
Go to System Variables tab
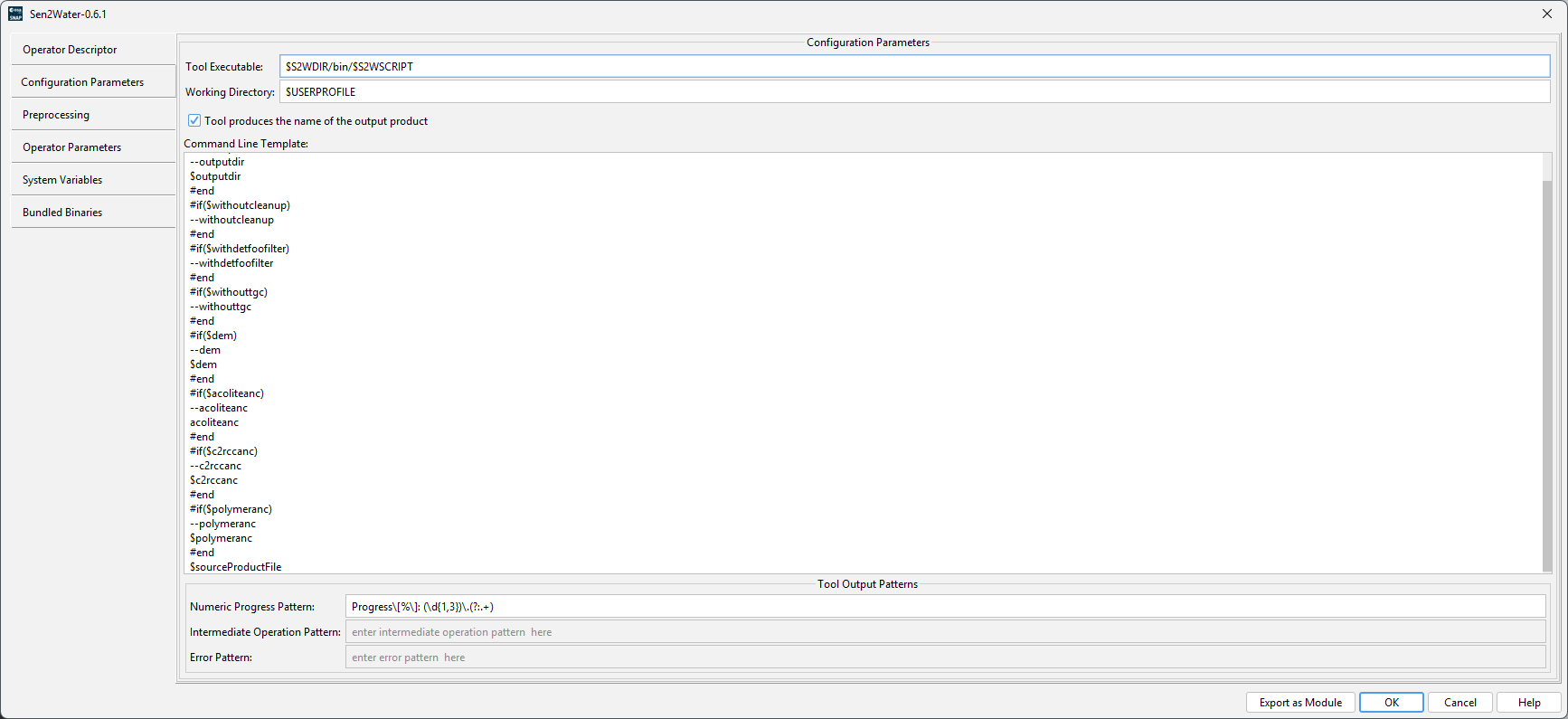(94, 180)
